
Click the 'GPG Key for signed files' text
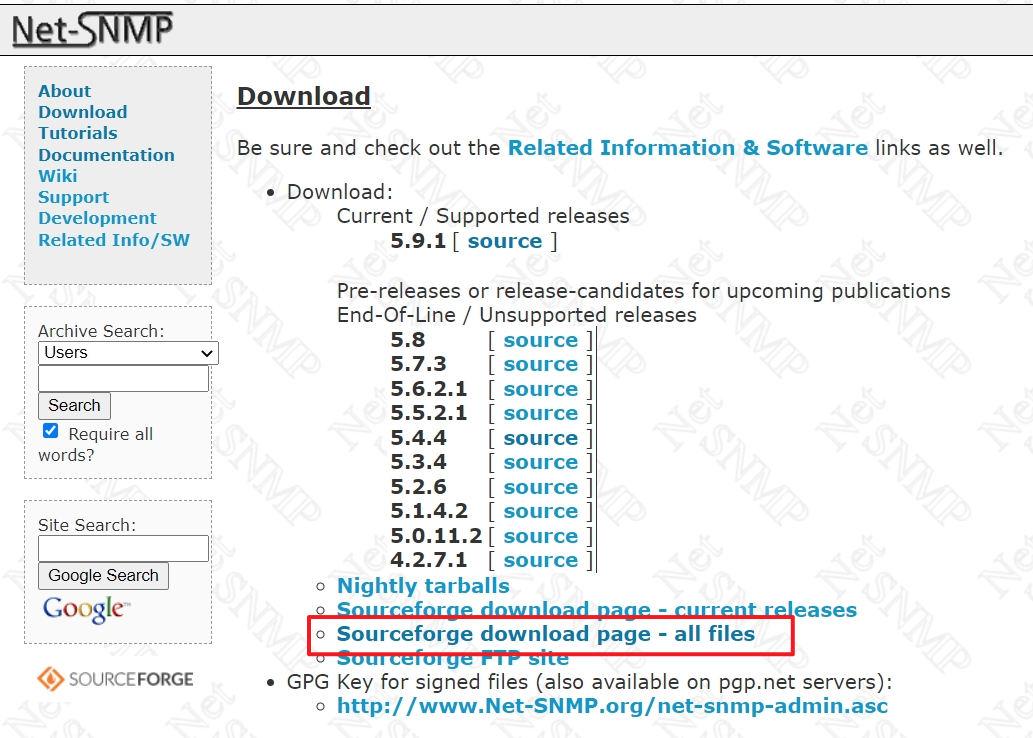pos(590,682)
